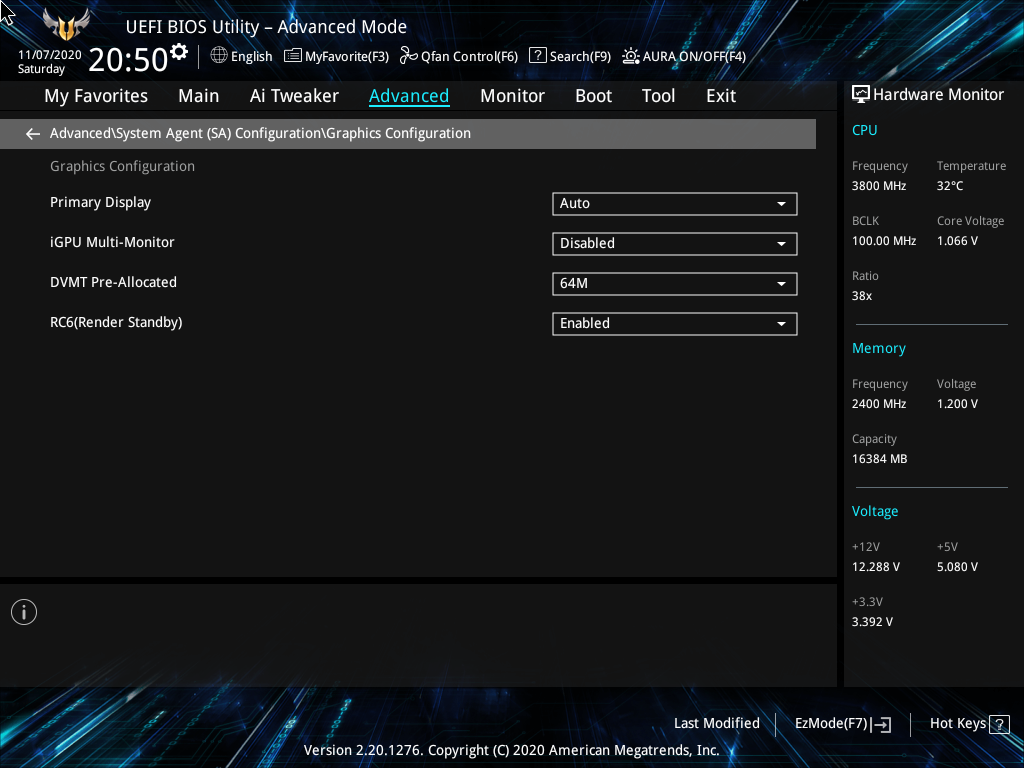Click +3.3V value 3.392 V
The width and height of the screenshot is (1024, 768).
coord(872,622)
